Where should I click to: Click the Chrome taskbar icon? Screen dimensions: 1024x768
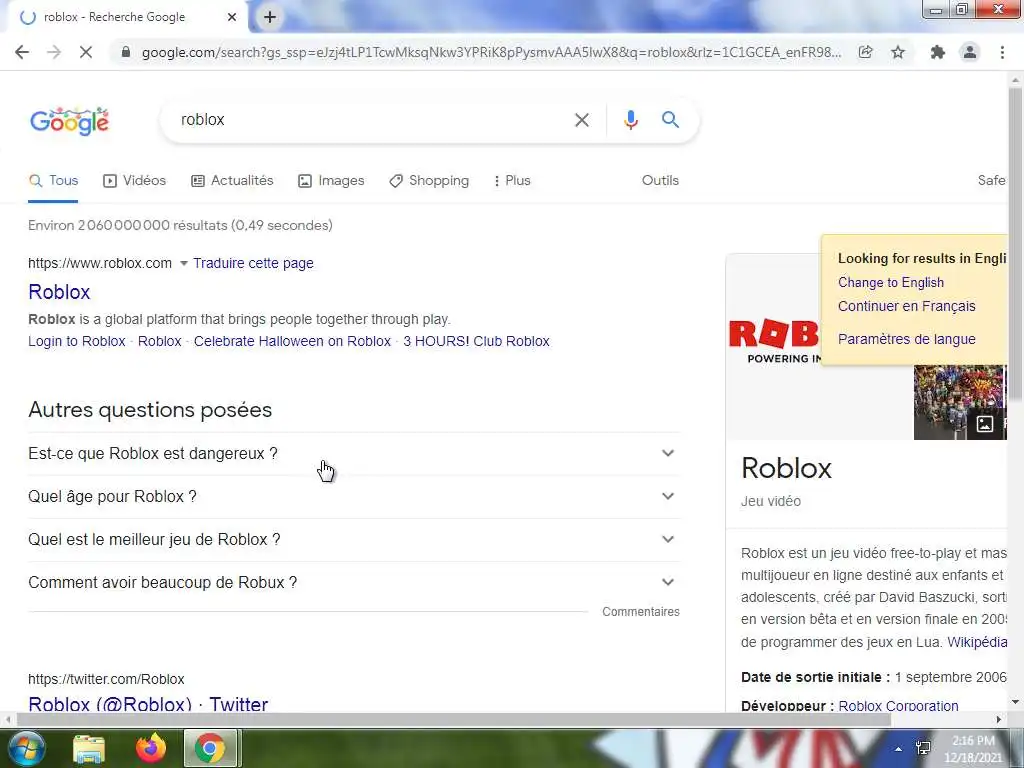pyautogui.click(x=210, y=748)
